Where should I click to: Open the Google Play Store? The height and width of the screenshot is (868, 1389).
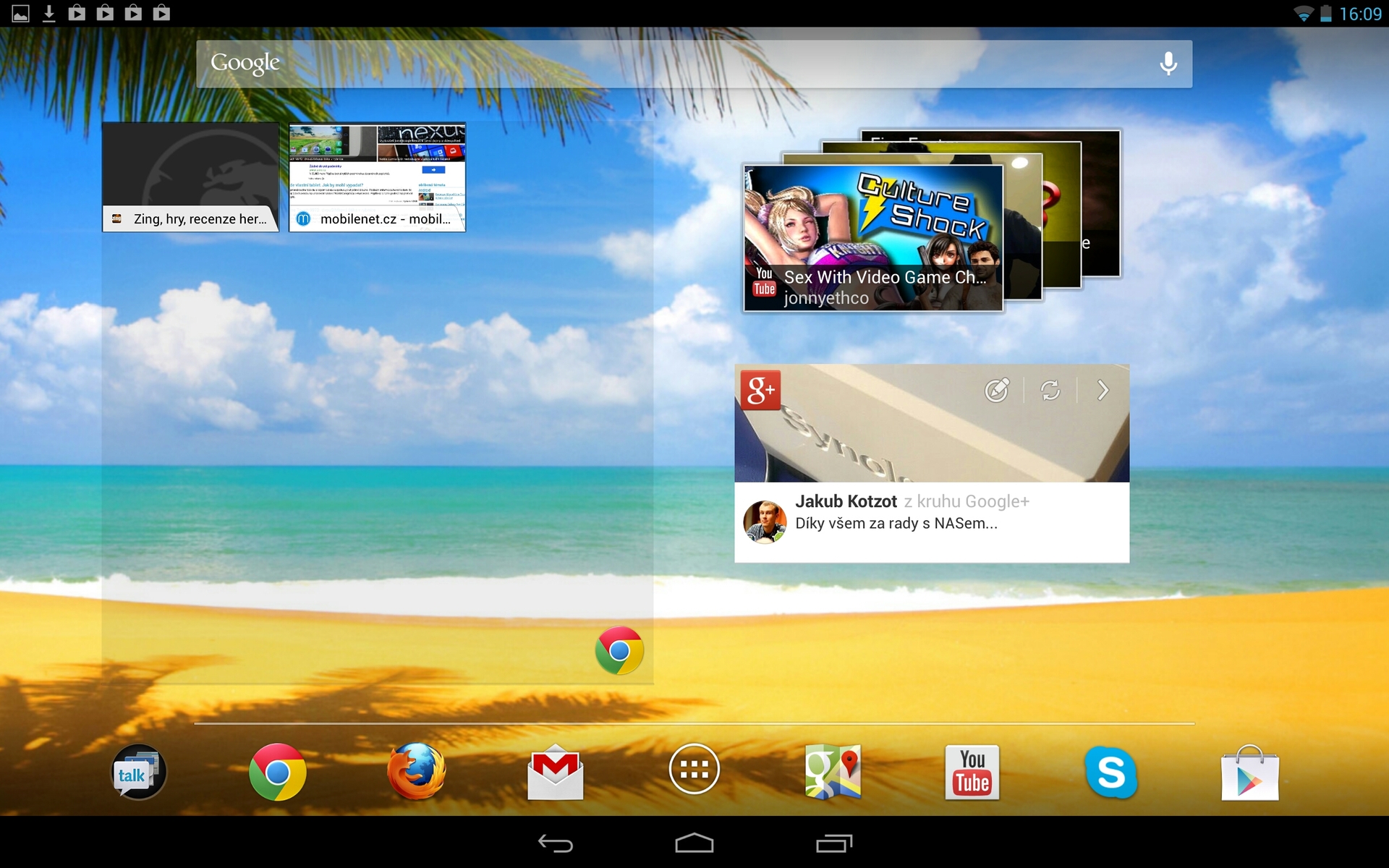click(1250, 773)
